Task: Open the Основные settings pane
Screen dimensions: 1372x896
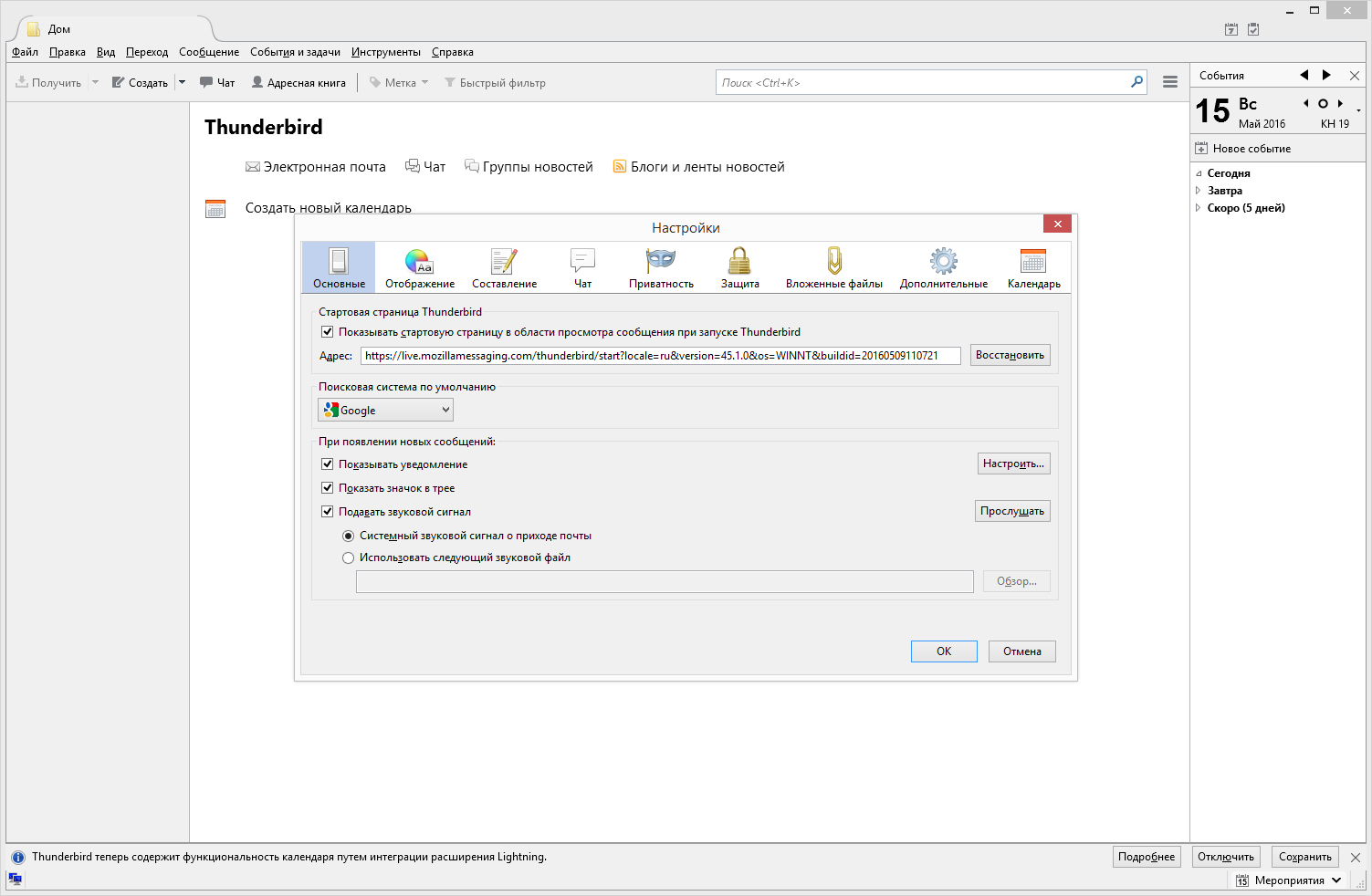Action: point(339,267)
